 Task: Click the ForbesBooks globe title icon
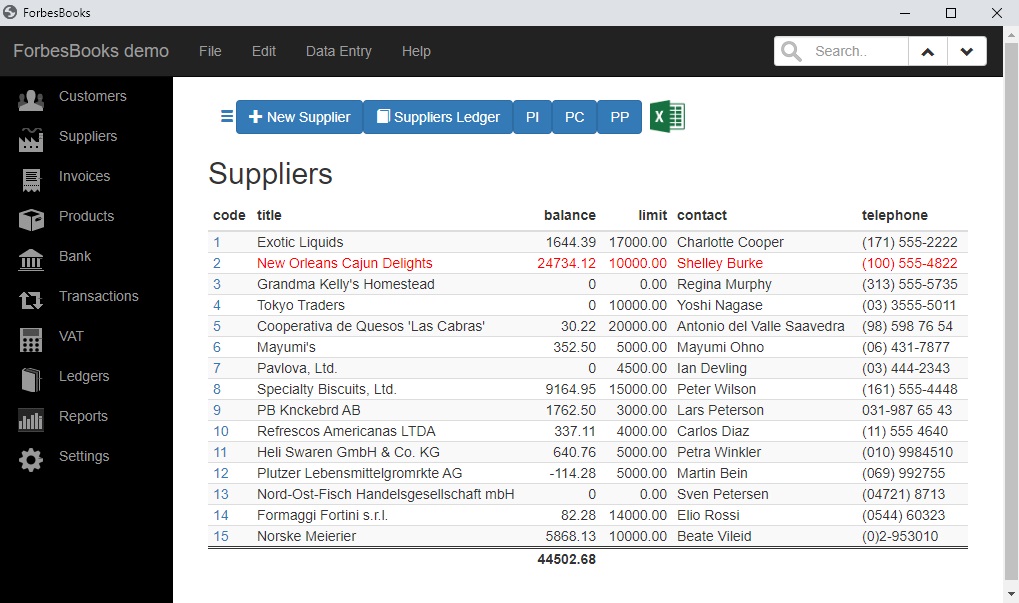pyautogui.click(x=10, y=12)
